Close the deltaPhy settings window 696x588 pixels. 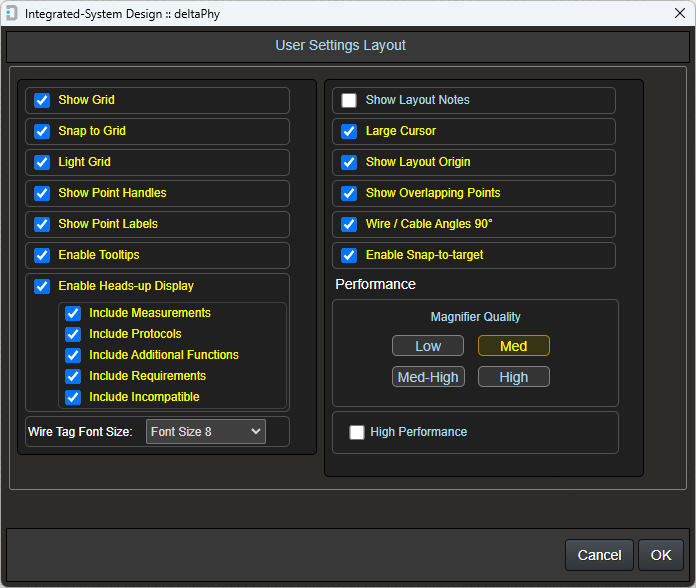coord(680,13)
